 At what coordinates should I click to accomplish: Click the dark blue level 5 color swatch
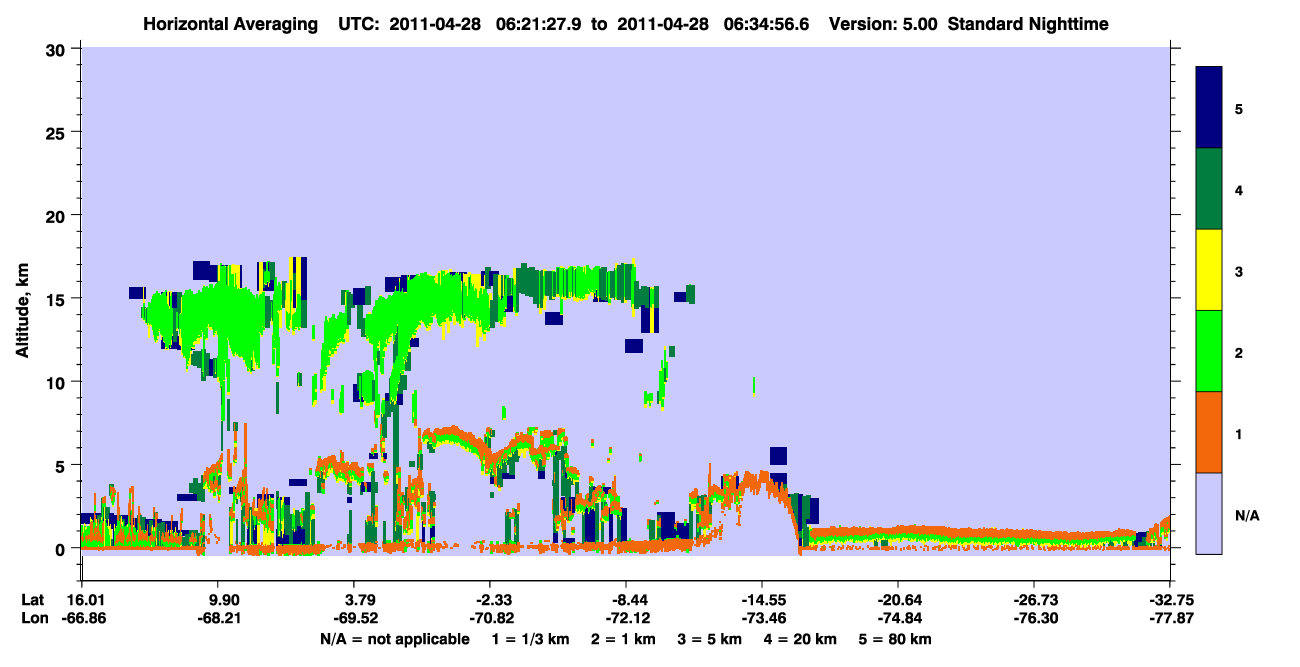click(1209, 107)
